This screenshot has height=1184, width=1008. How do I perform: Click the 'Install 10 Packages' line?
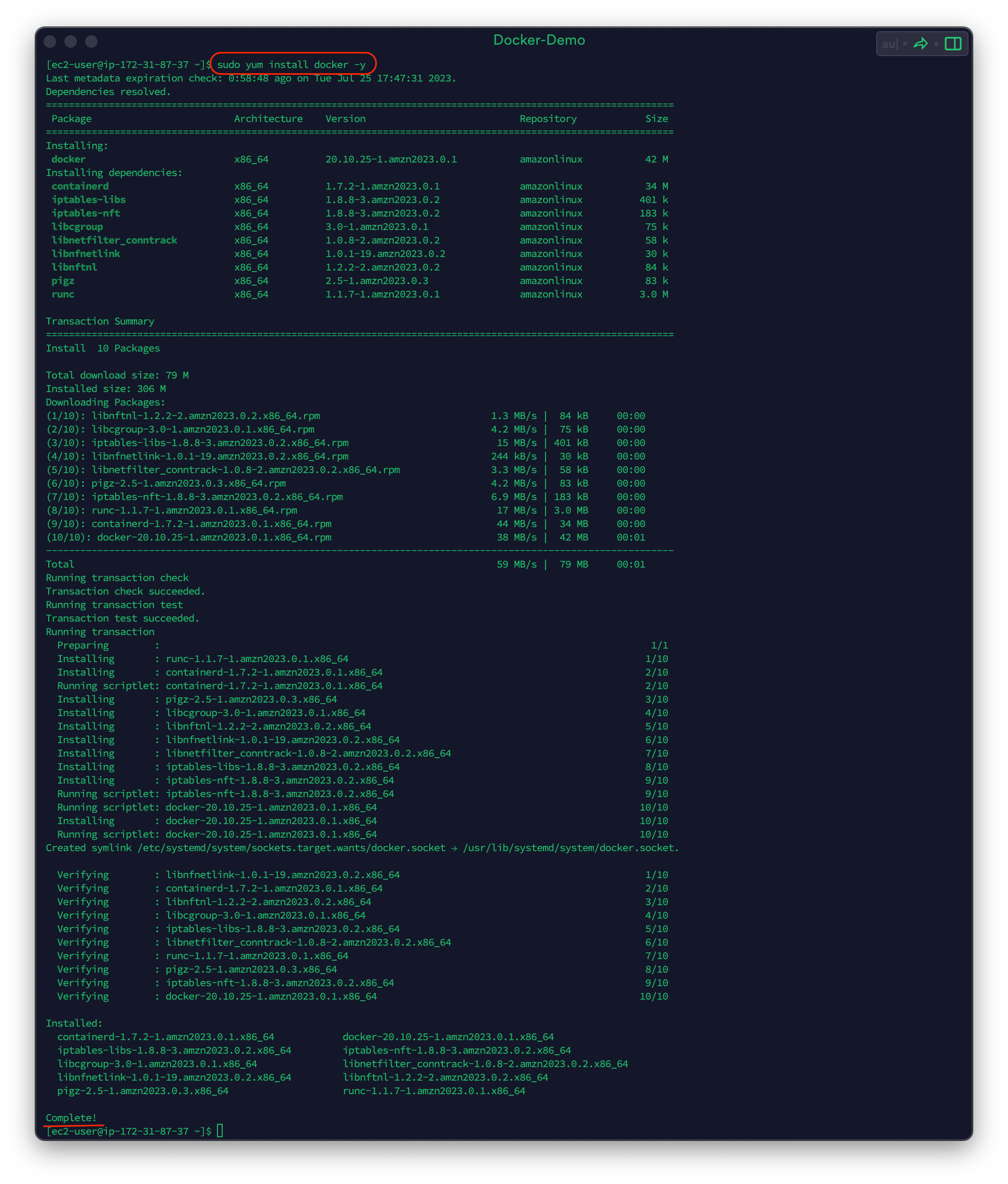(x=103, y=348)
